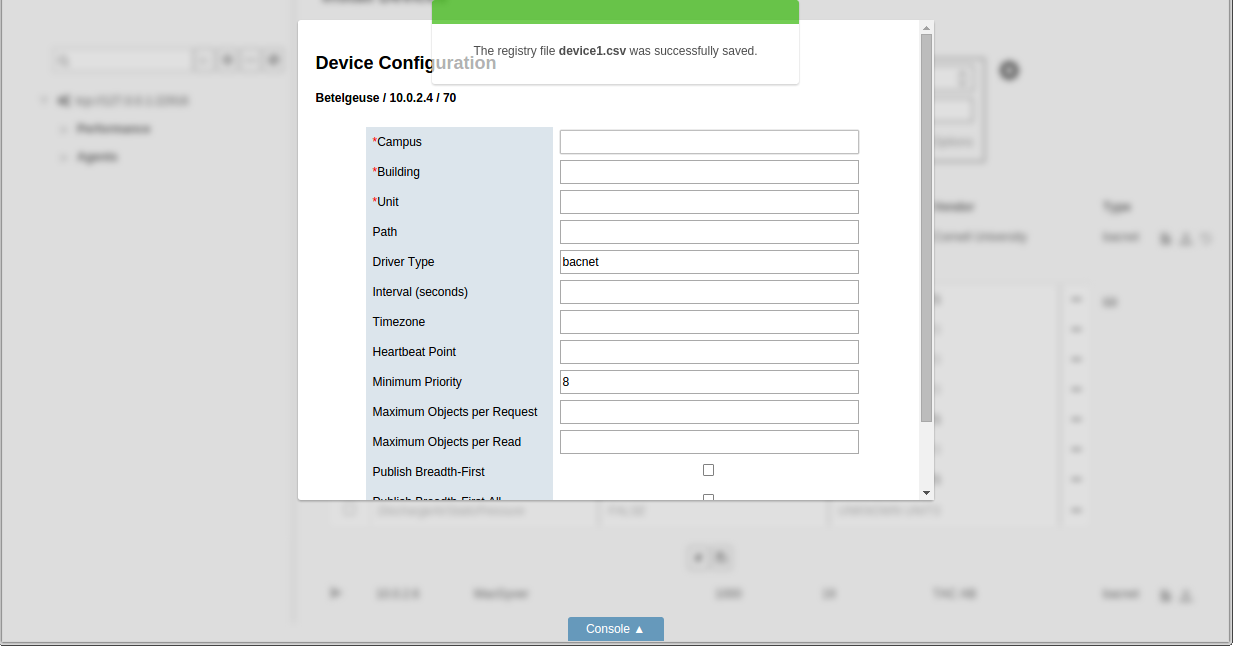Click the Maximum Objects per Request field

pos(709,412)
